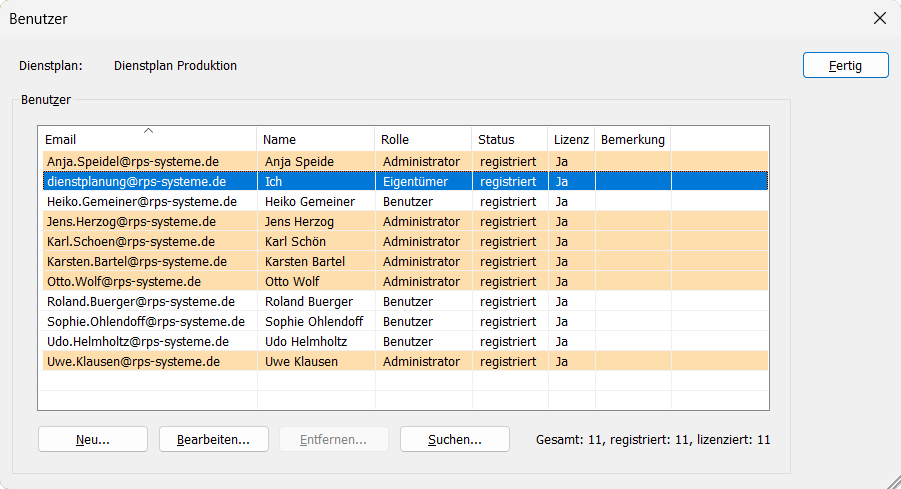This screenshot has width=901, height=489.
Task: Click Benutzer role of Heiko Gemeiner
Action: click(423, 202)
